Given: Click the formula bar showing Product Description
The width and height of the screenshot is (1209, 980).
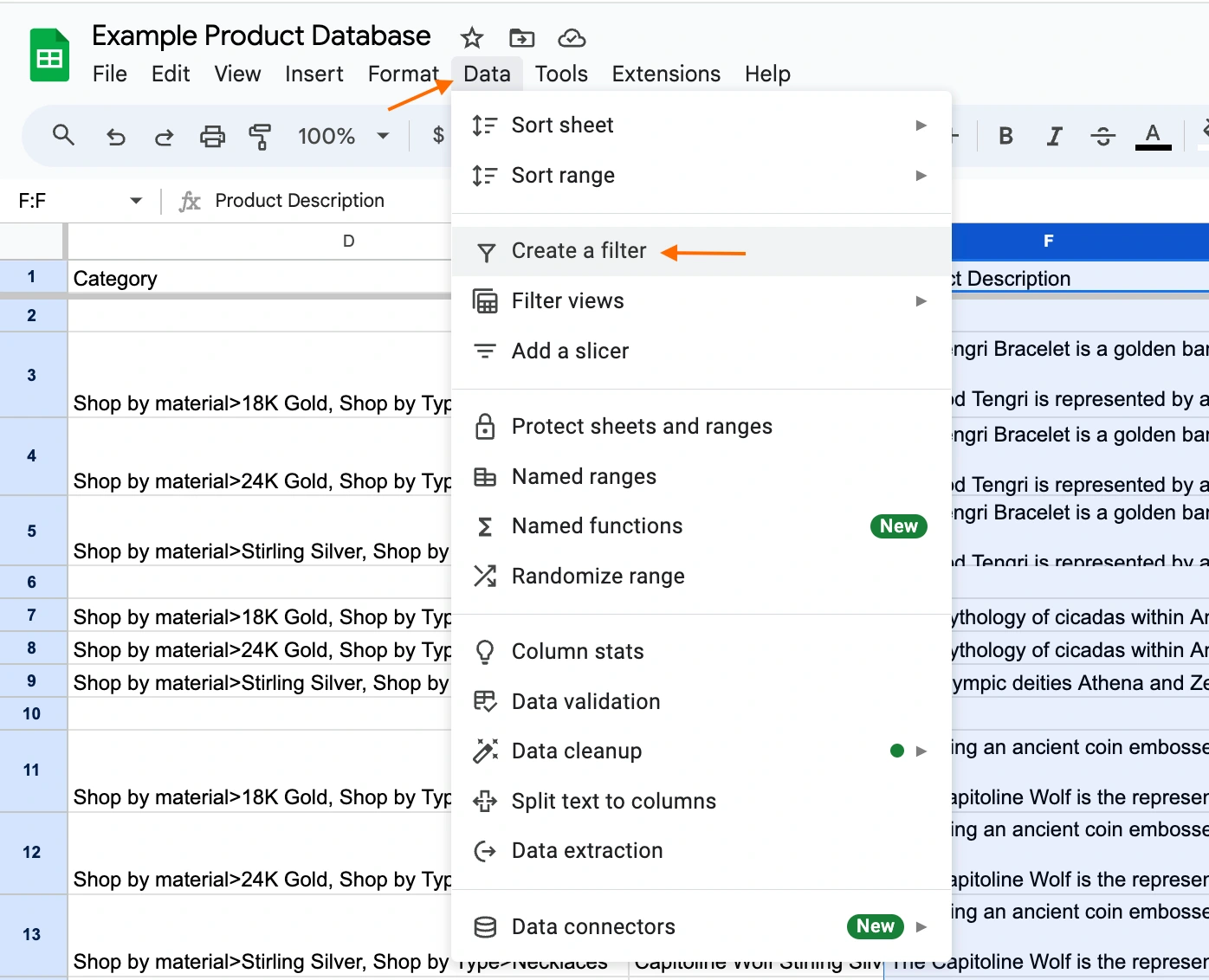Looking at the screenshot, I should 299,201.
